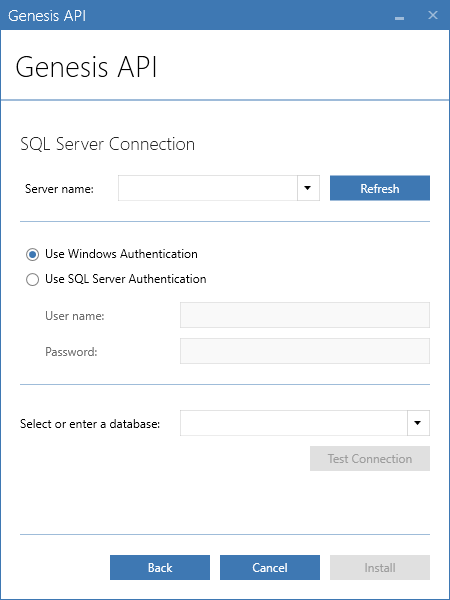Go Back to the previous step
Viewport: 450px width, 600px height.
tap(160, 567)
